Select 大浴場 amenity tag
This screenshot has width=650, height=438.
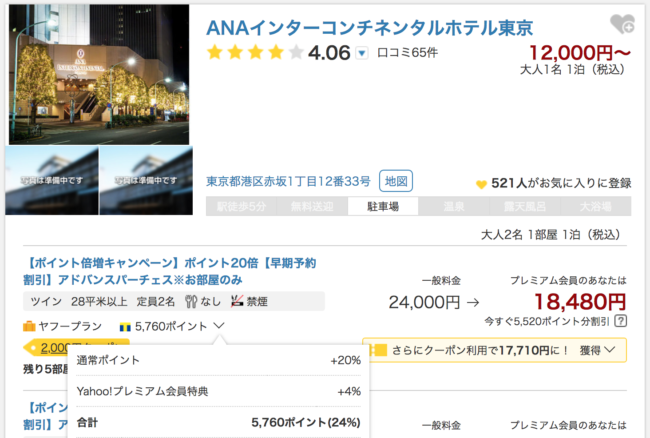pos(596,206)
